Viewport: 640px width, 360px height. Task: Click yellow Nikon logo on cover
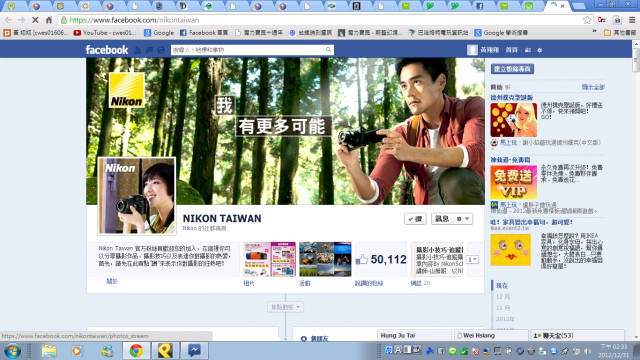click(127, 90)
